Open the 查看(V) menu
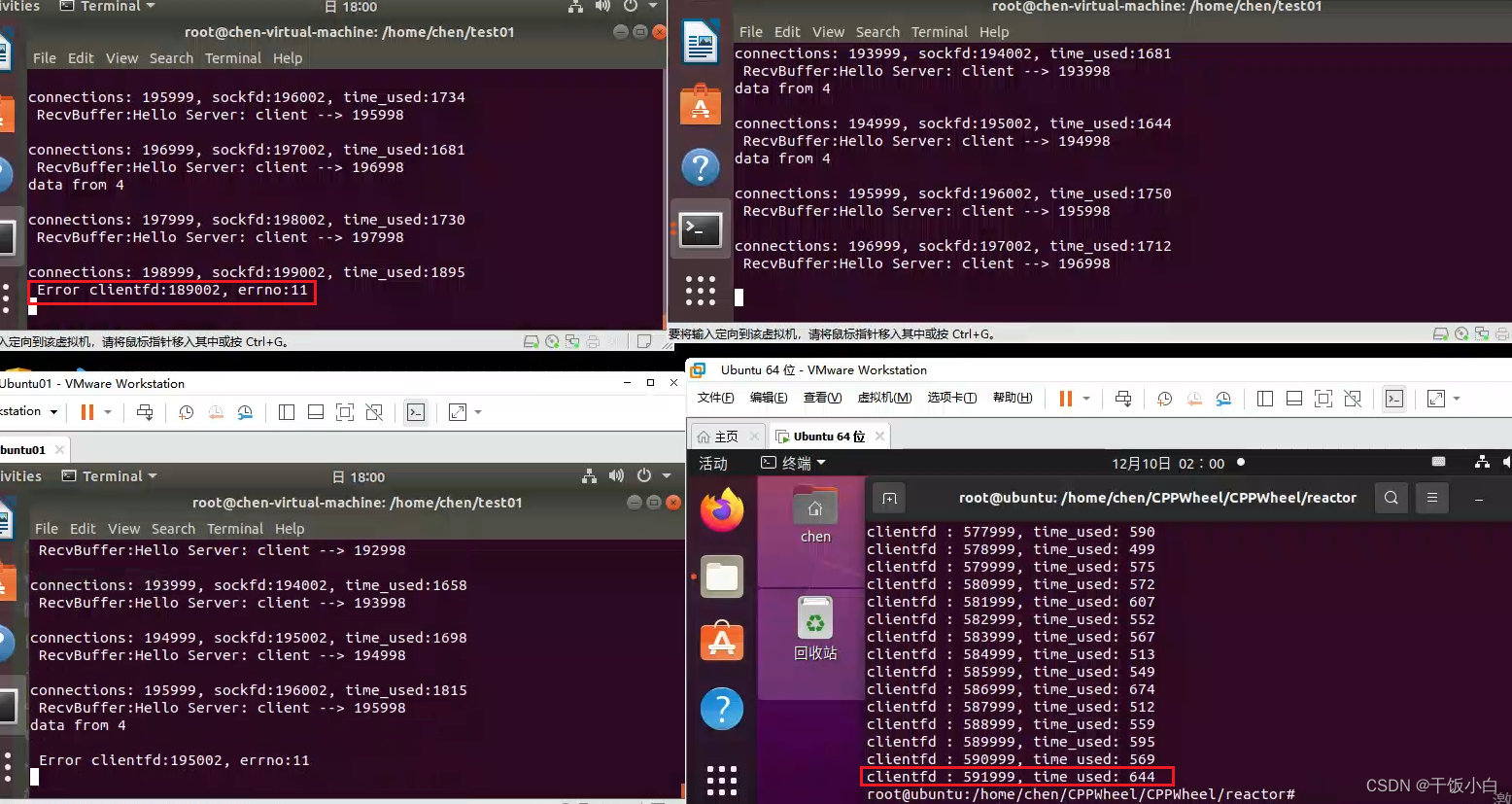 coord(822,398)
